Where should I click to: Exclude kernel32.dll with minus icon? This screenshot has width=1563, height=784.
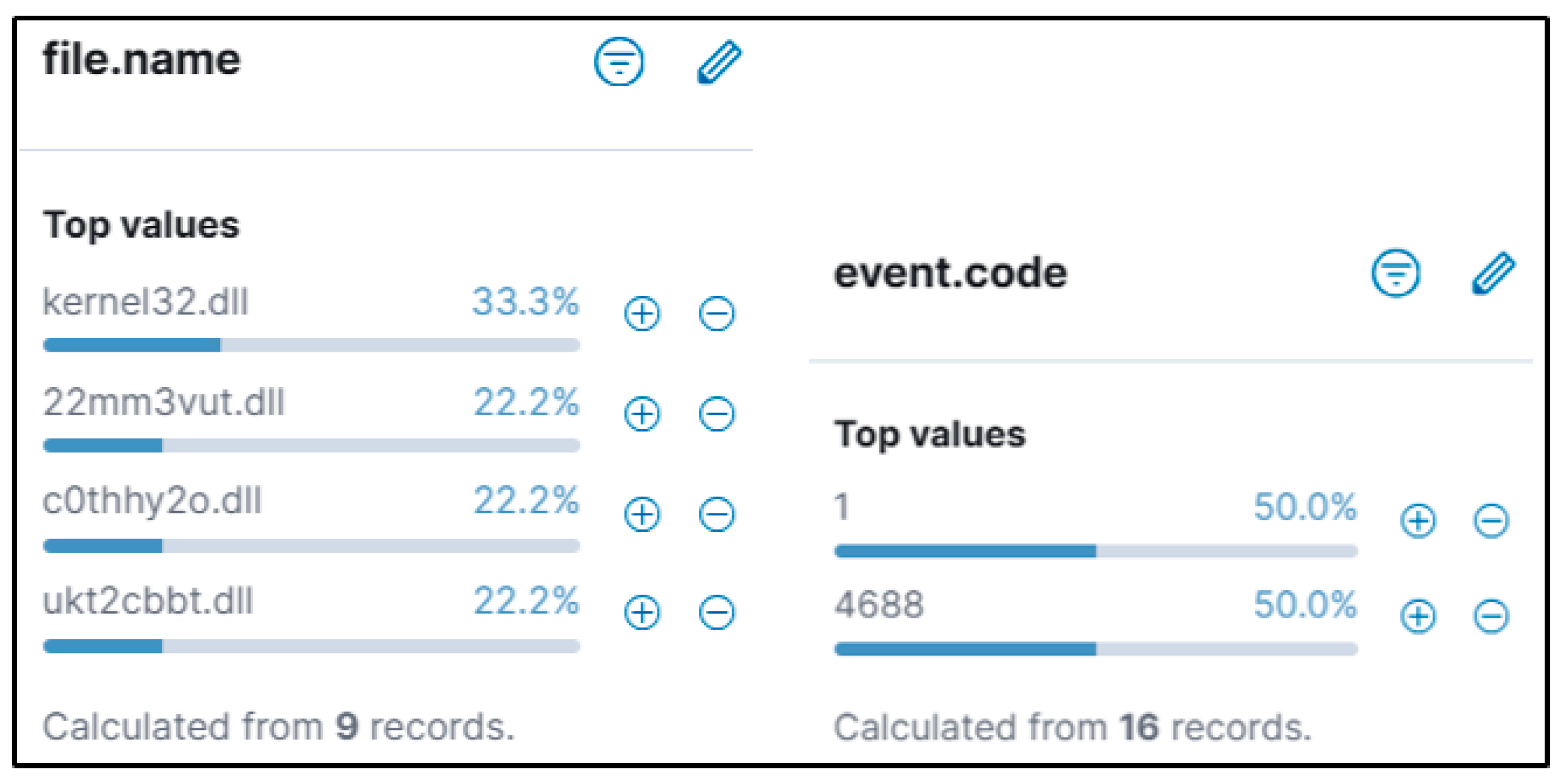pyautogui.click(x=716, y=313)
